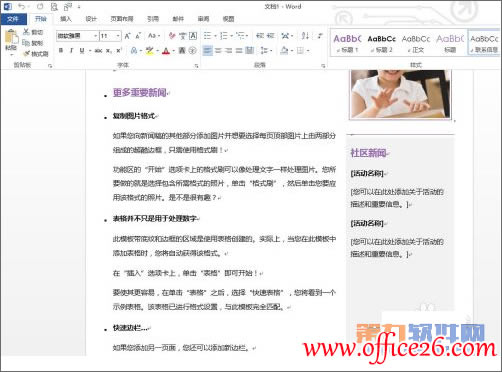Expand the font dialog launcher
Image resolution: width=502 pixels, height=372 pixels.
(196, 66)
